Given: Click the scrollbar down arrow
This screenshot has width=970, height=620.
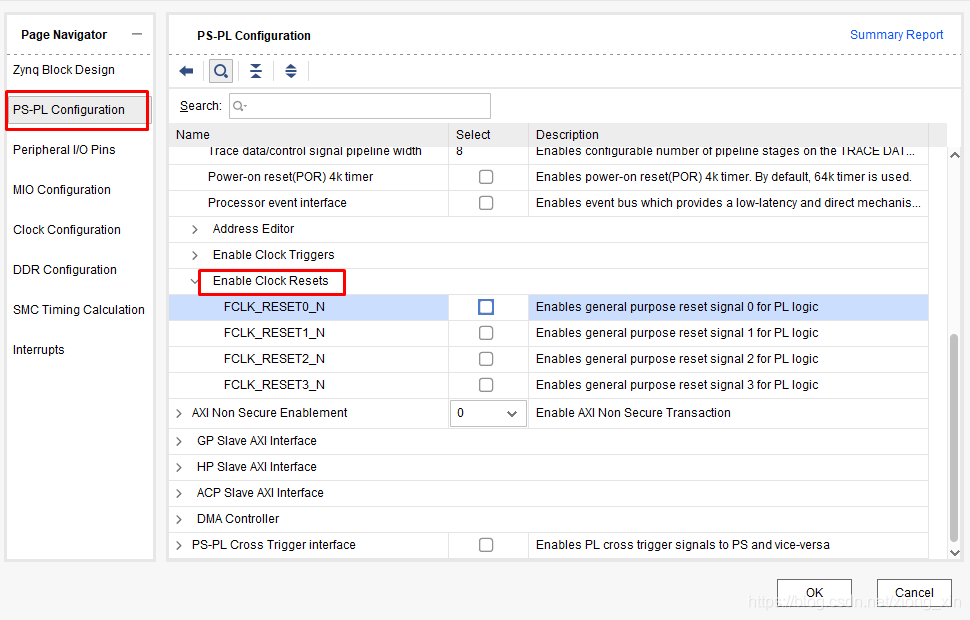Looking at the screenshot, I should (955, 553).
